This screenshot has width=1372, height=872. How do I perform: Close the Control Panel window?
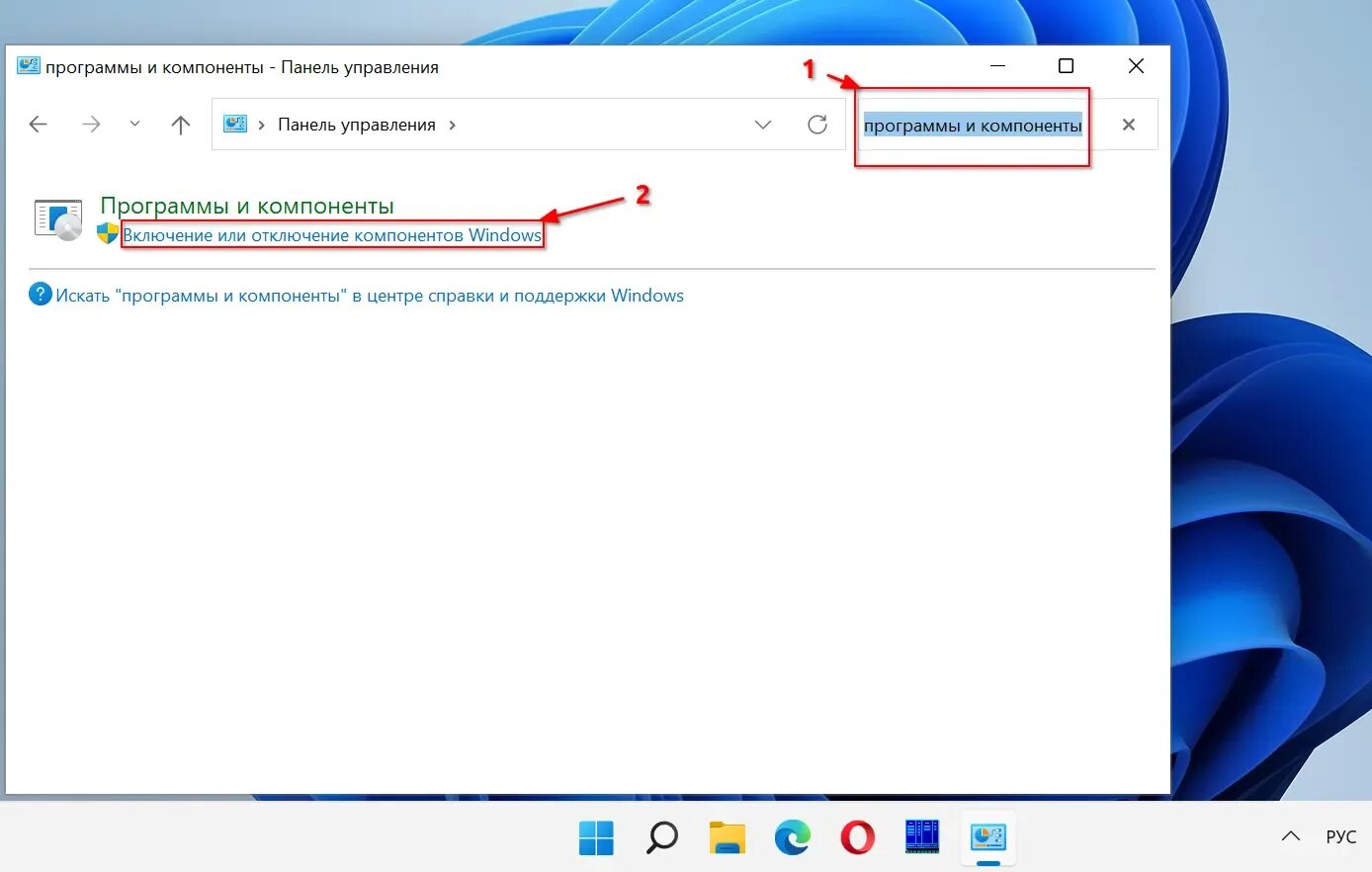(x=1136, y=66)
